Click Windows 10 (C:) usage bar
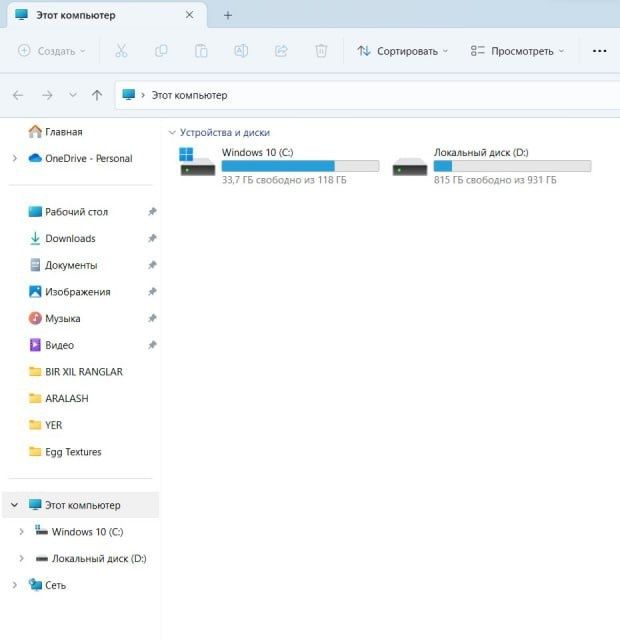 click(300, 166)
